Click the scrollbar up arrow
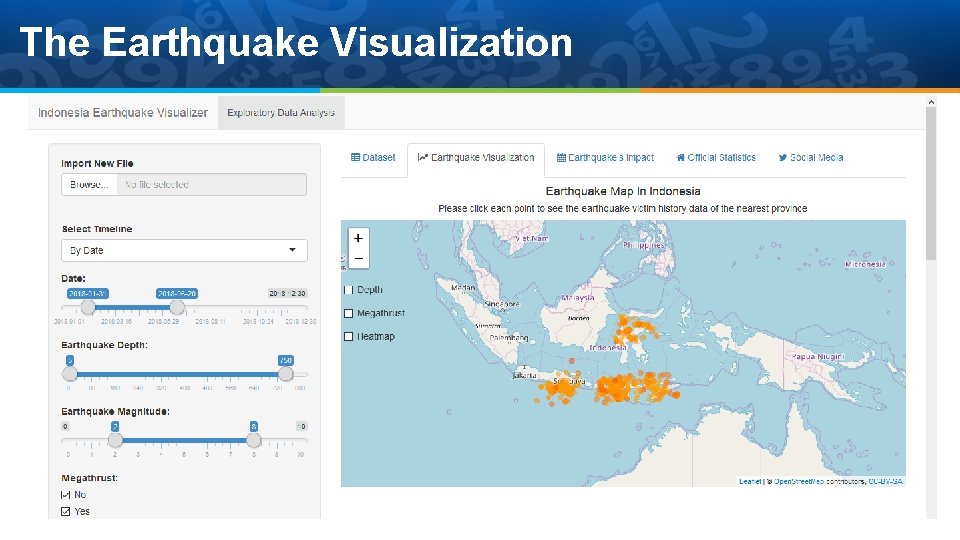This screenshot has height=540, width=960. (931, 102)
